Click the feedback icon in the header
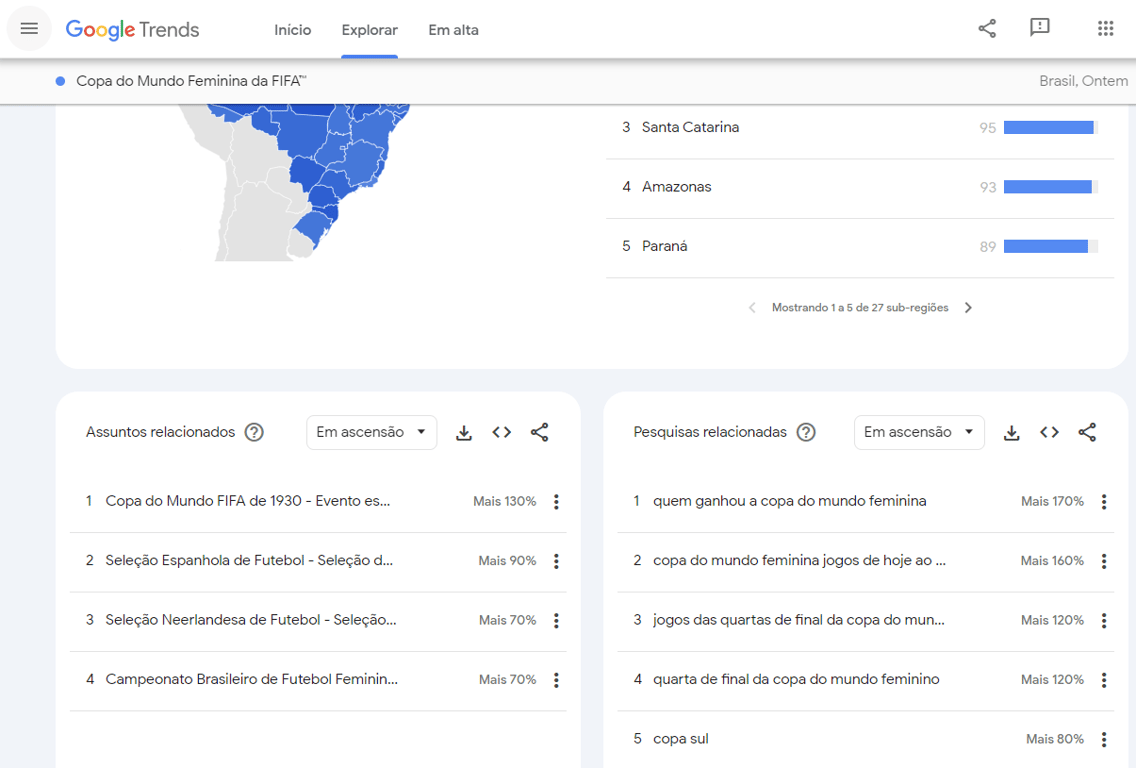This screenshot has height=768, width=1136. coord(1040,28)
